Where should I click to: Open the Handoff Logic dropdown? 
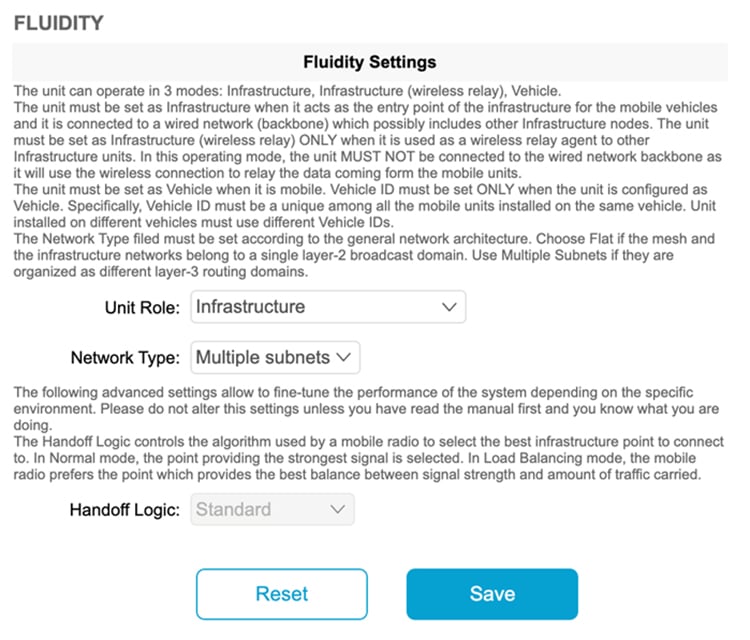pos(272,509)
